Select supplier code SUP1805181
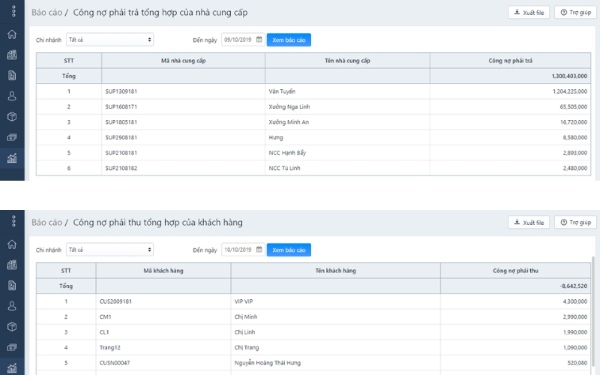600x375 pixels. [121, 122]
